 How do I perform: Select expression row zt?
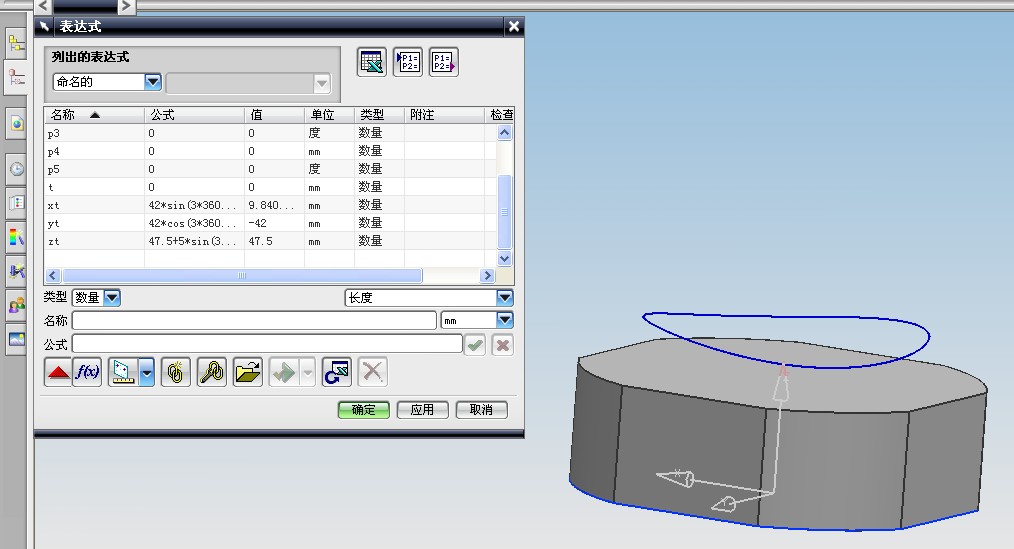pos(270,242)
